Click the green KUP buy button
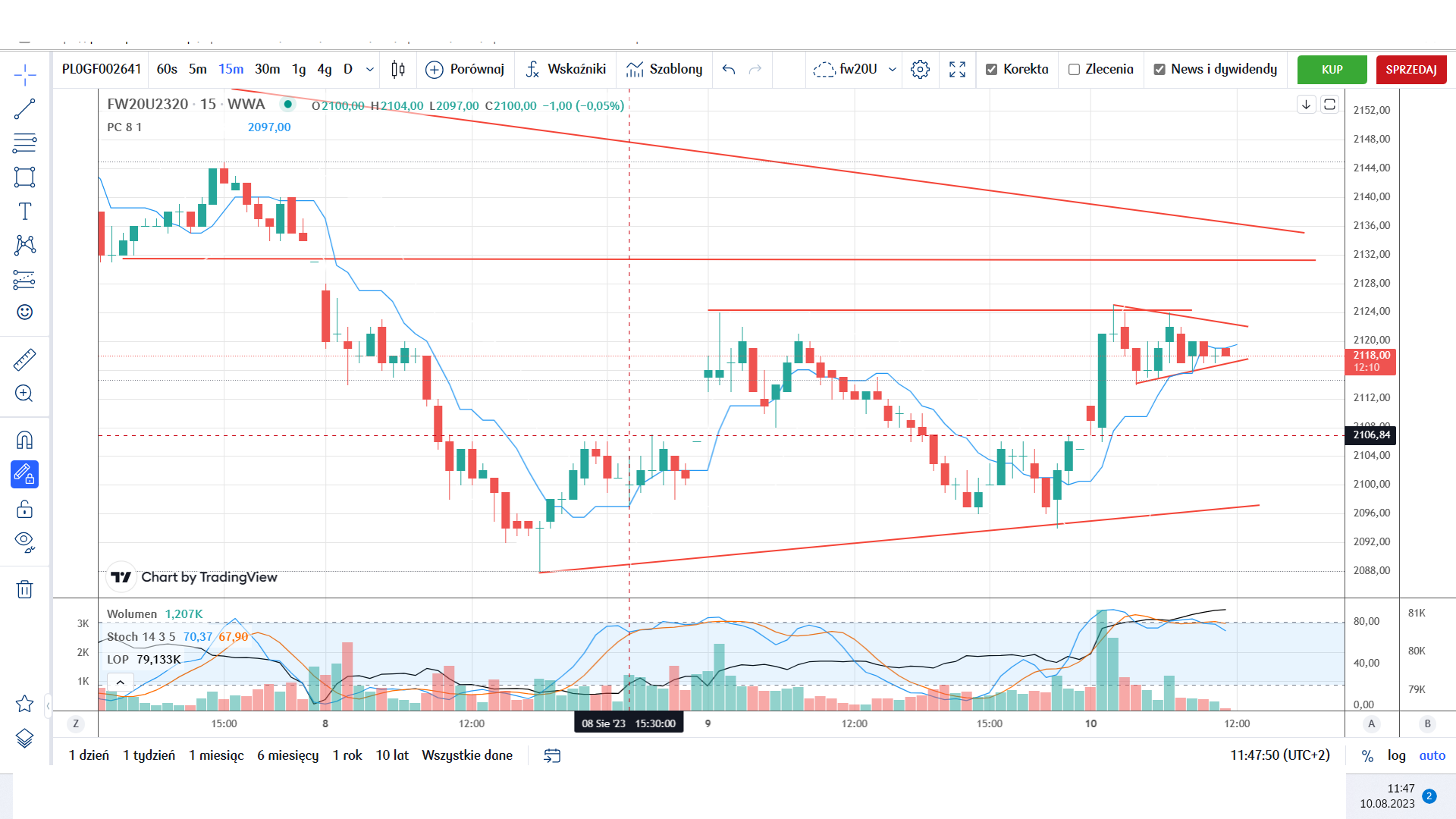 tap(1332, 70)
